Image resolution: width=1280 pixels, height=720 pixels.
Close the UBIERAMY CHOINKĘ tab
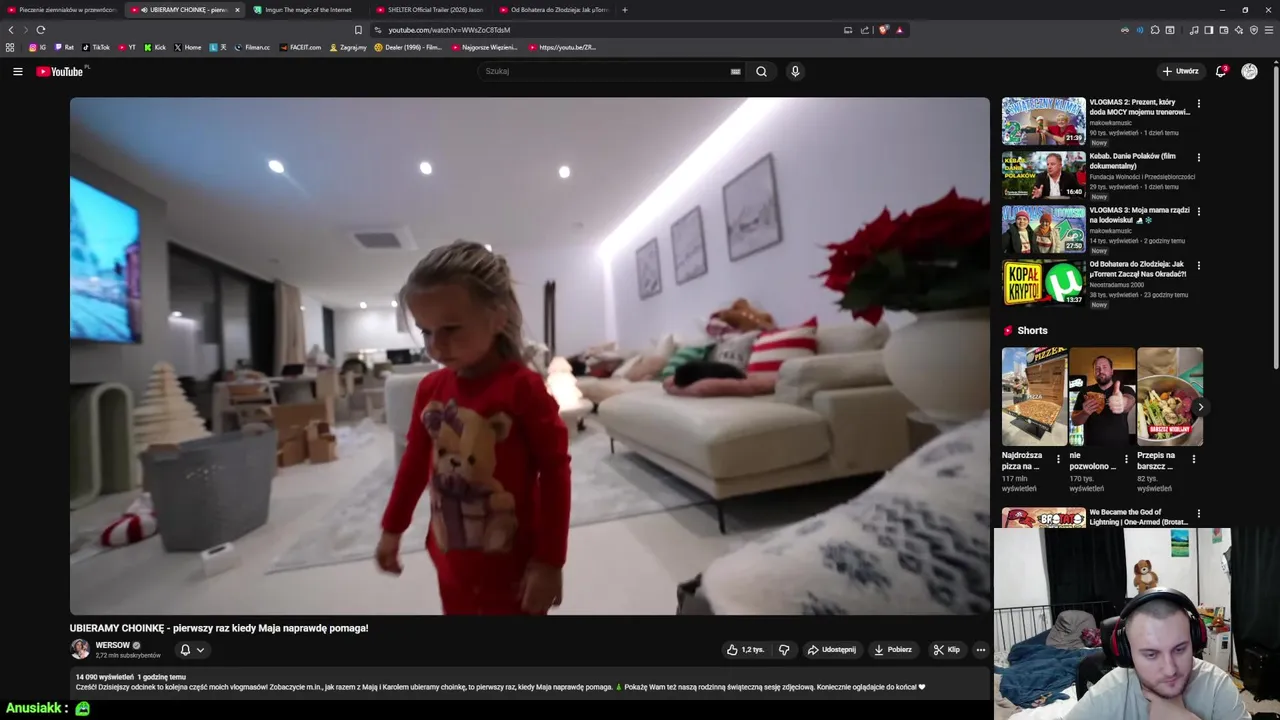[237, 10]
